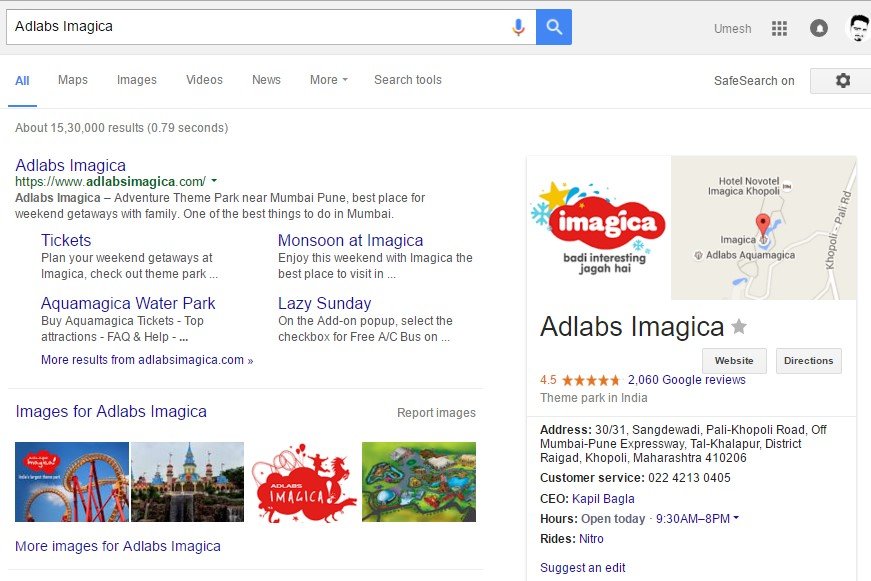Image resolution: width=871 pixels, height=581 pixels.
Task: Open the Tickets sitelink
Action: coord(66,240)
